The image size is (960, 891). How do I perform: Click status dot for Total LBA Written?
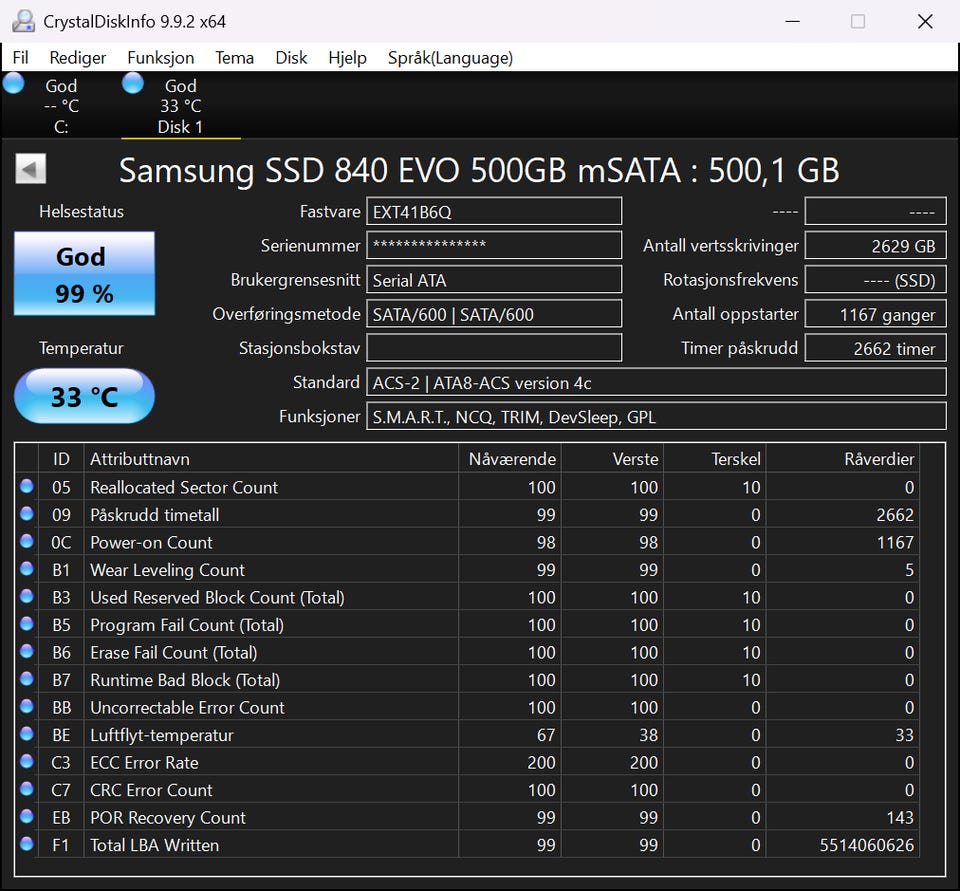(x=26, y=844)
